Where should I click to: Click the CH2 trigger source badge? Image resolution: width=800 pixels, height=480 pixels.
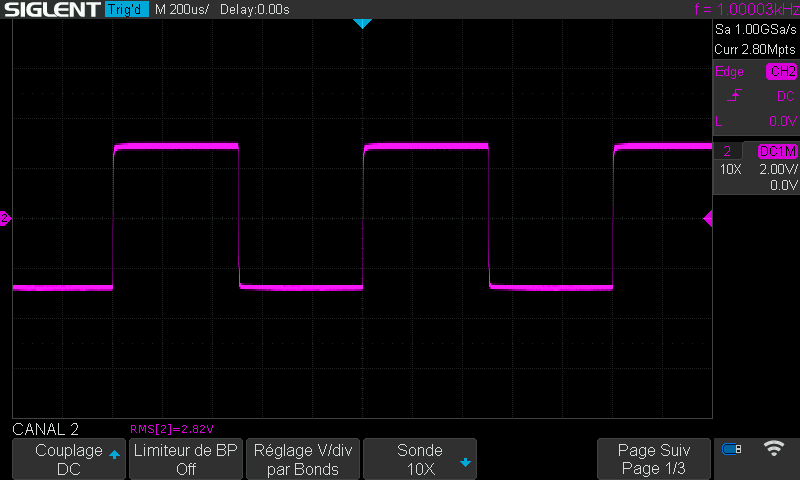(781, 72)
